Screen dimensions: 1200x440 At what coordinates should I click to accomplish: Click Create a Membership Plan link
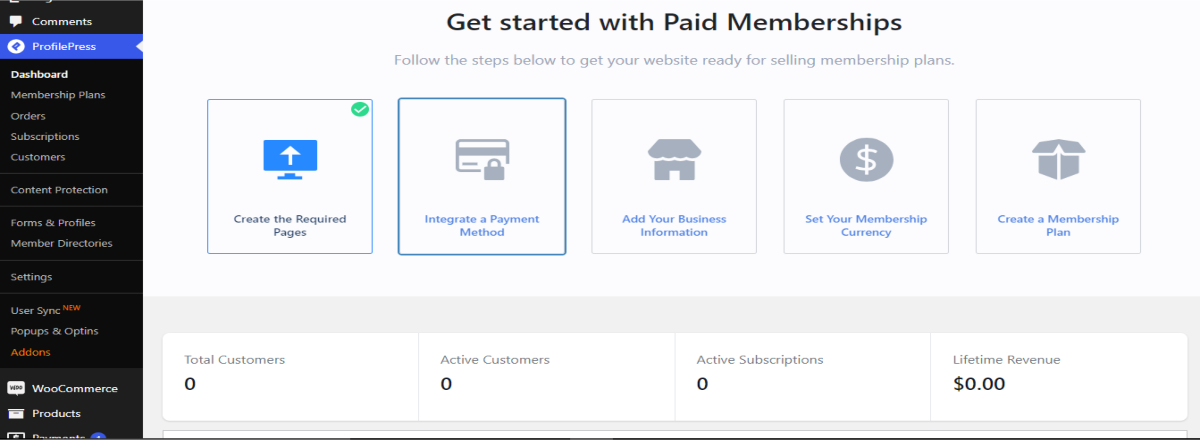click(x=1058, y=226)
